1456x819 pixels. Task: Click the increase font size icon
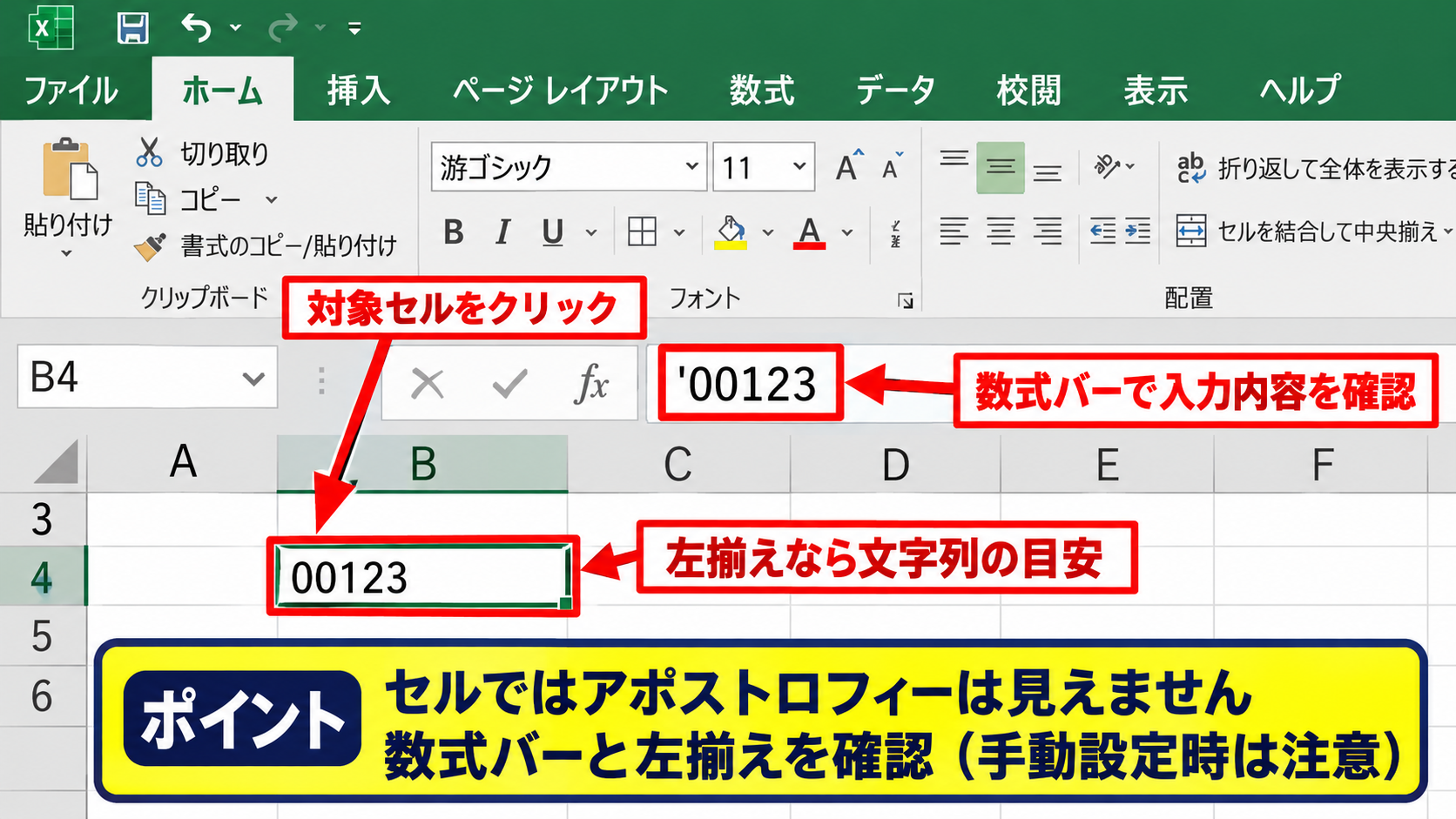(x=849, y=165)
